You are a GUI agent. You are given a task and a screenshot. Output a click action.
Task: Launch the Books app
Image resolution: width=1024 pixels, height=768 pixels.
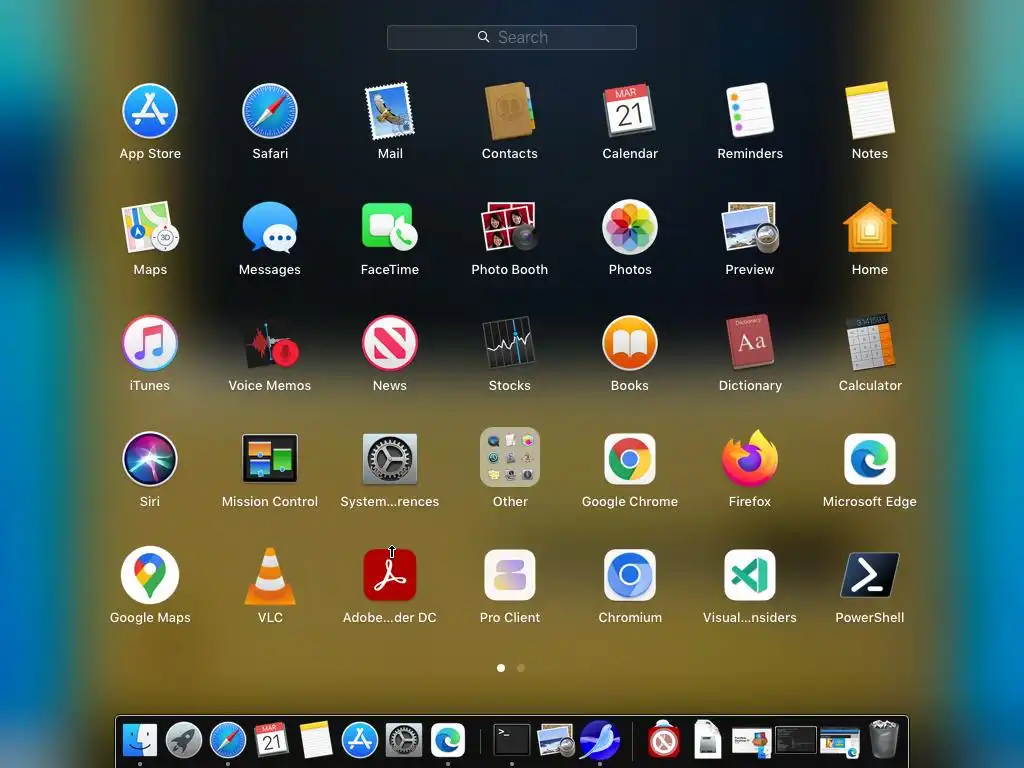pyautogui.click(x=630, y=343)
